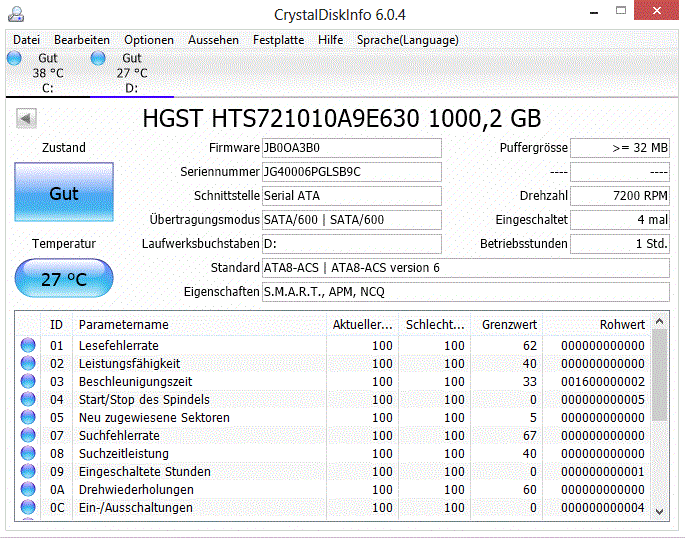The width and height of the screenshot is (685, 538).
Task: Click the Drehzahl 7200 RPM field
Action: pyautogui.click(x=620, y=196)
